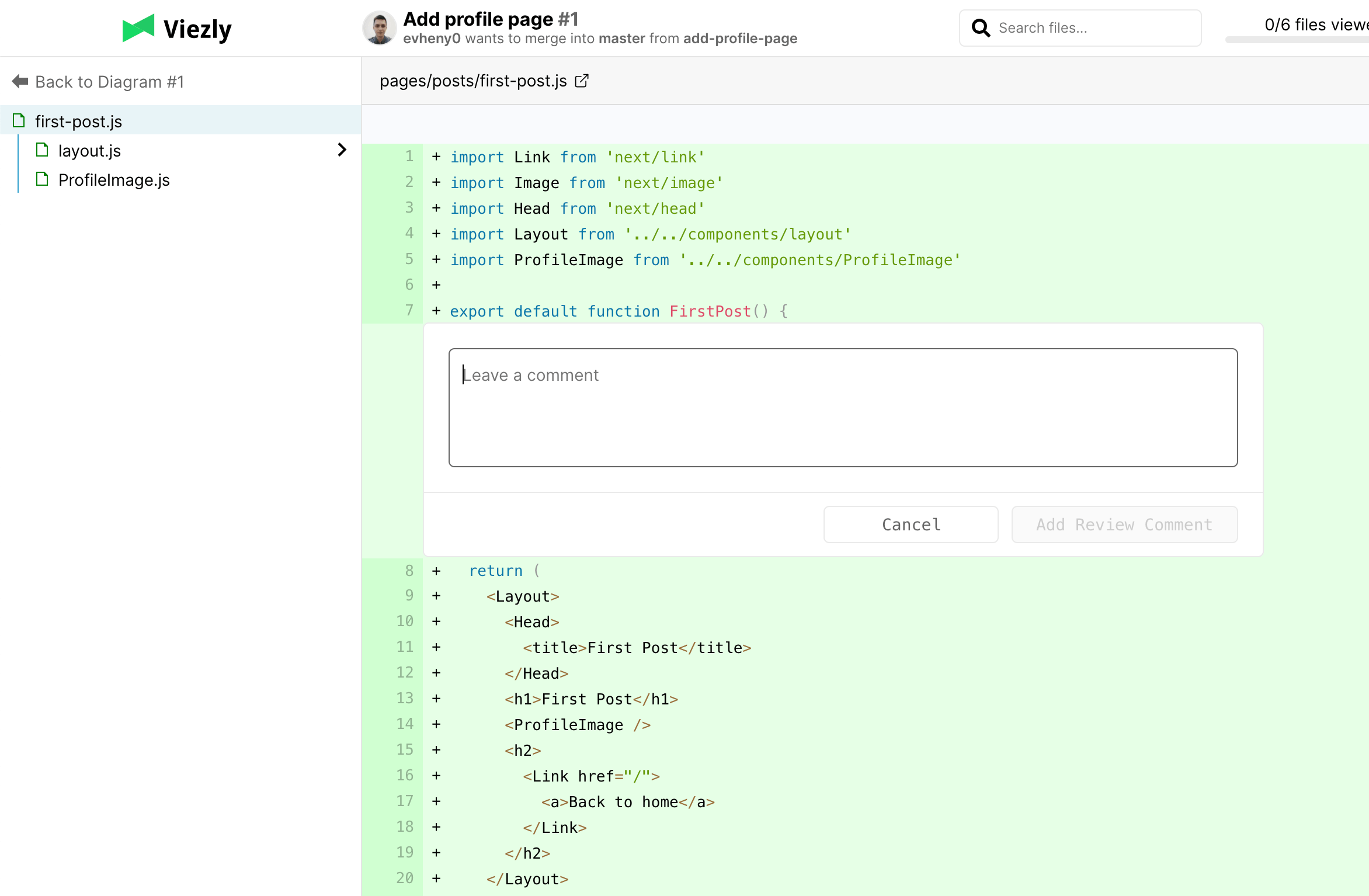Click the search magnifier icon
The height and width of the screenshot is (896, 1369).
click(981, 28)
